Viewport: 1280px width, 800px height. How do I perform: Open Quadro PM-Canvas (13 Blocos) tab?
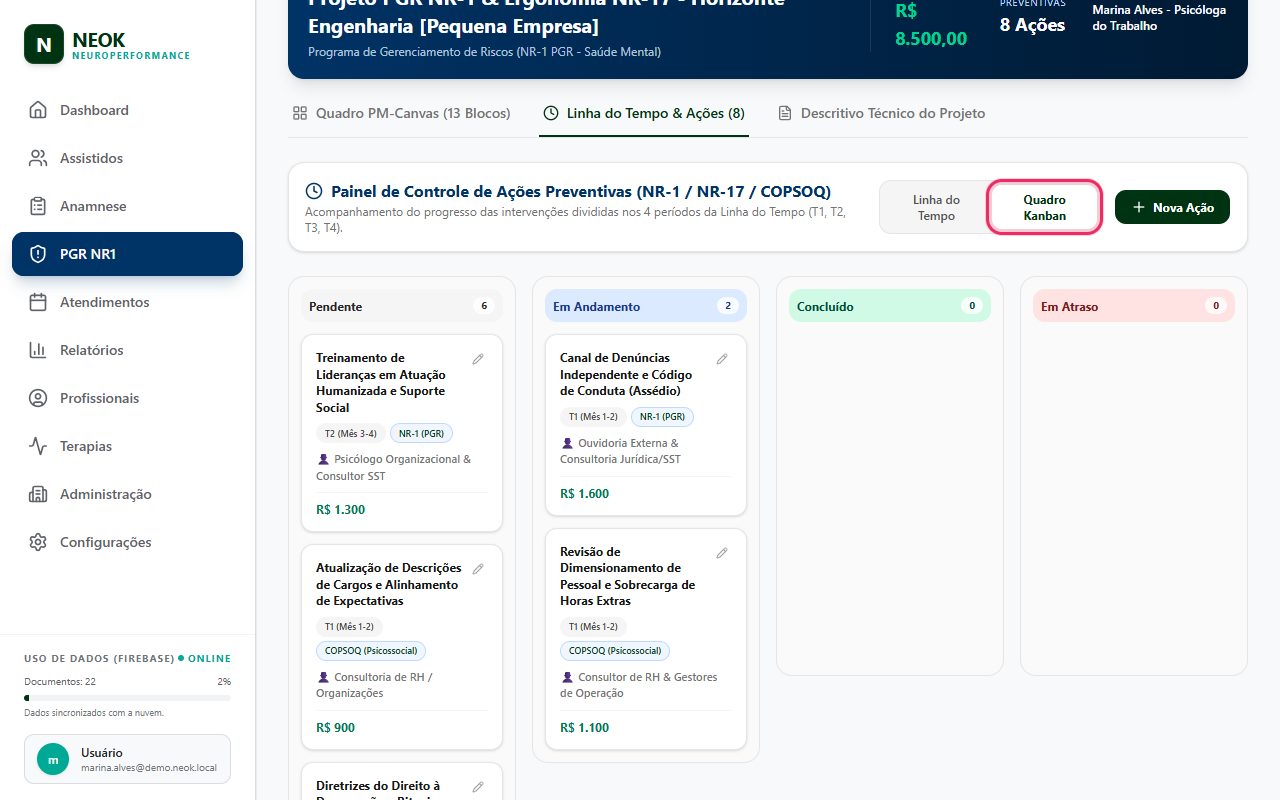[401, 113]
